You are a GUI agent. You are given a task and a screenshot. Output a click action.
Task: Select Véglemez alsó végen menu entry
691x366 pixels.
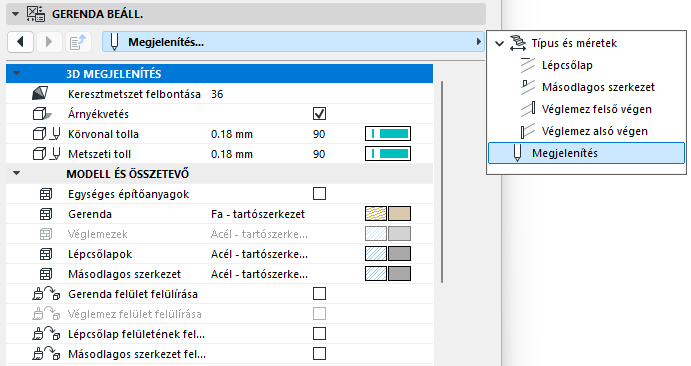click(595, 131)
